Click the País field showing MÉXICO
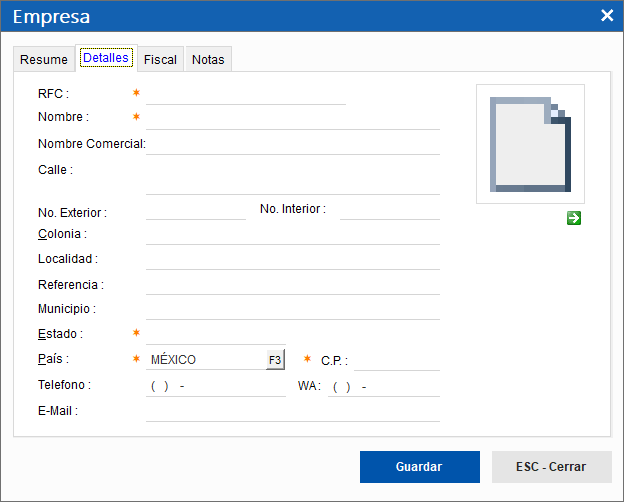624x502 pixels. tap(206, 360)
